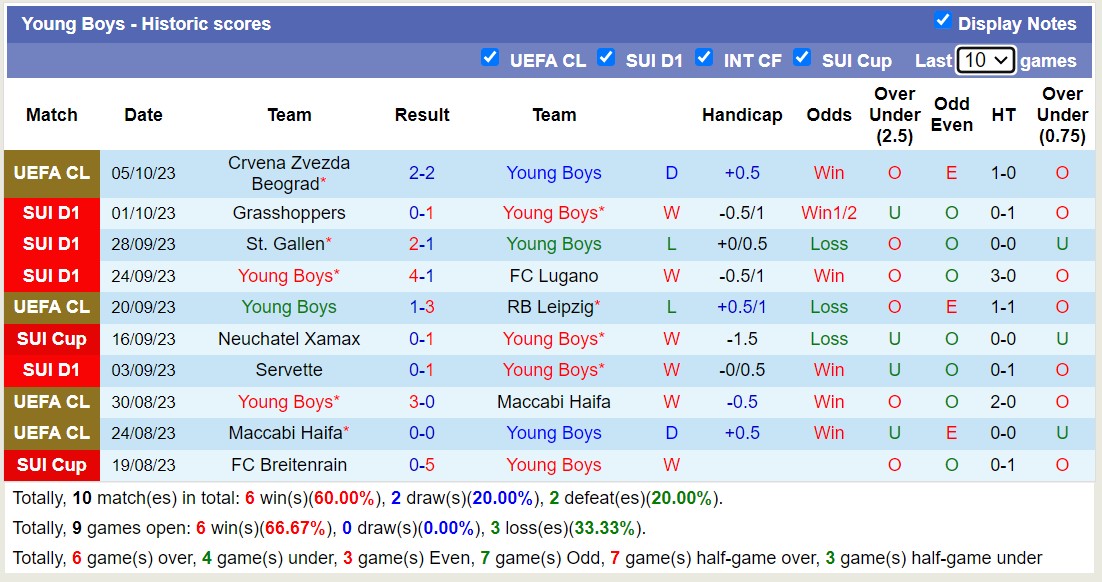Toggle the INT CF checkbox
The height and width of the screenshot is (582, 1102).
coord(705,59)
